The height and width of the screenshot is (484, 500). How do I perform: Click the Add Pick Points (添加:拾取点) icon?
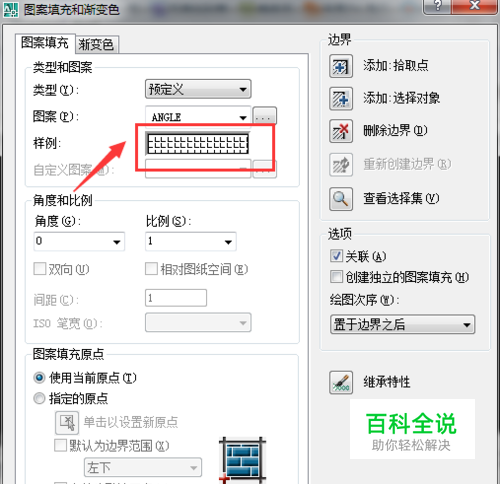coord(341,66)
